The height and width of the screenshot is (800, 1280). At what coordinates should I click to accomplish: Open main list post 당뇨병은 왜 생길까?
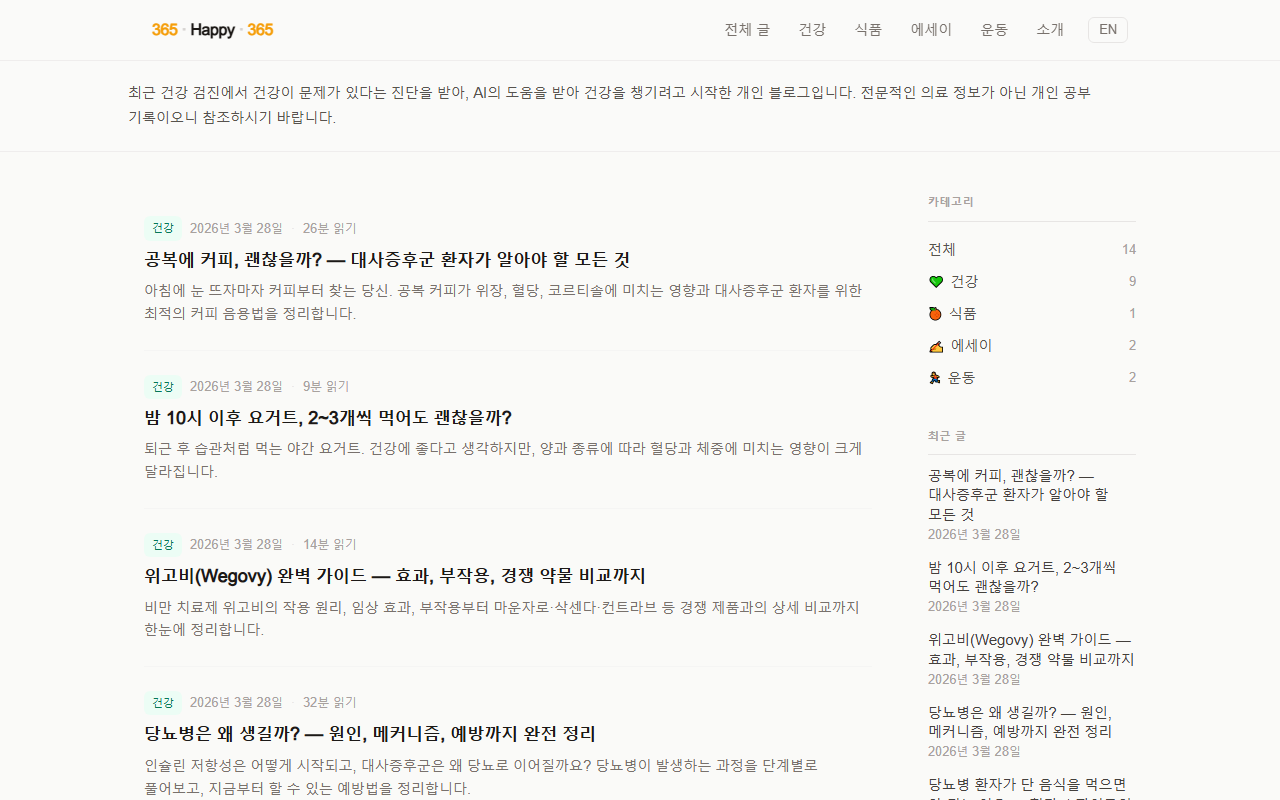tap(370, 734)
